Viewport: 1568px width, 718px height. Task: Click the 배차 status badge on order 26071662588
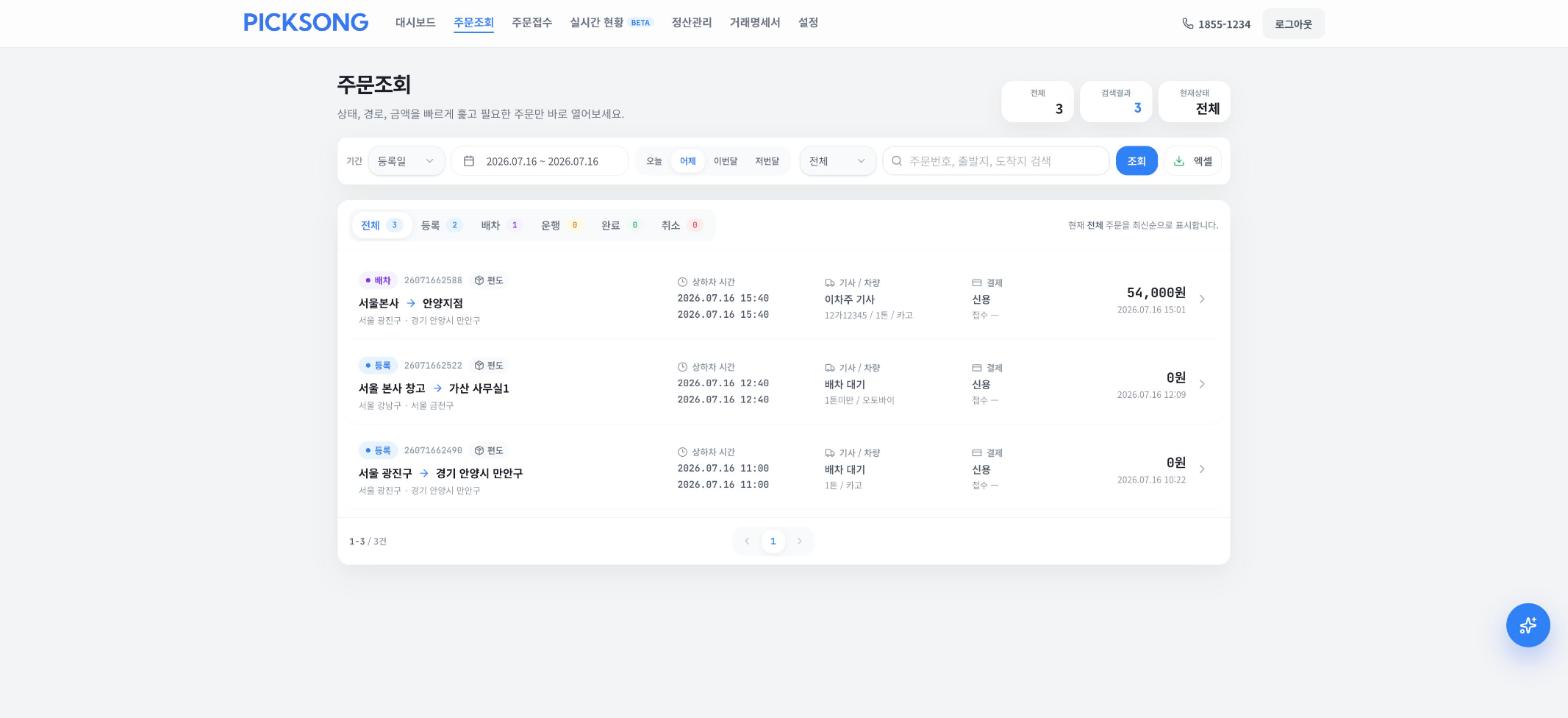[x=378, y=281]
